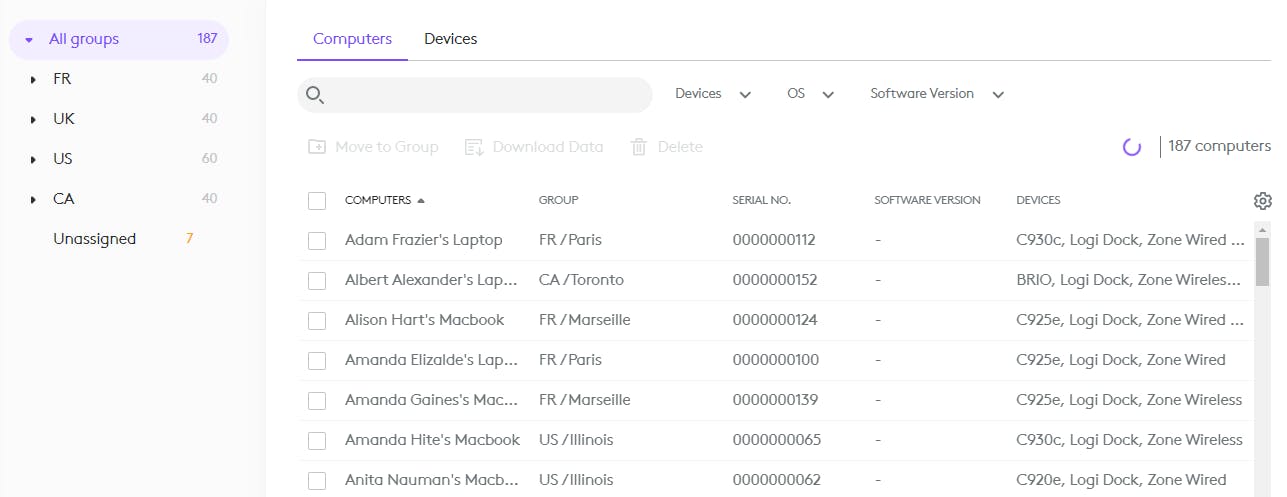The width and height of the screenshot is (1287, 497).
Task: Click the Move to Group folder icon
Action: click(x=317, y=147)
